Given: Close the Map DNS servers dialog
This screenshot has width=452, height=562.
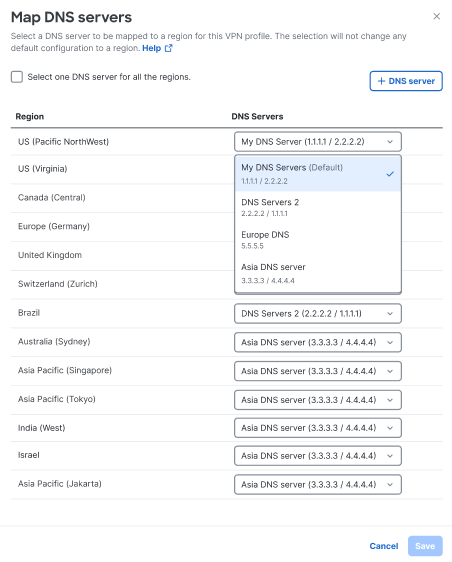Looking at the screenshot, I should click(x=436, y=16).
